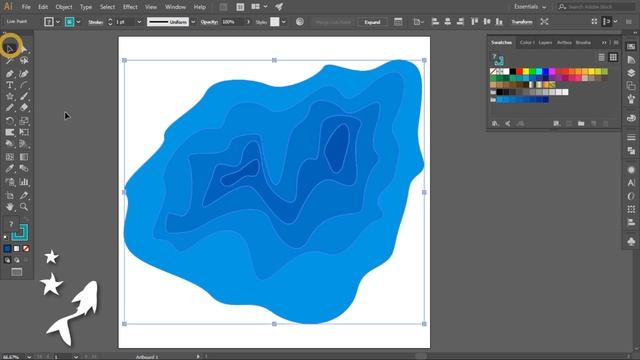The height and width of the screenshot is (360, 640).
Task: Click vertical align top icon
Action: coord(474,22)
